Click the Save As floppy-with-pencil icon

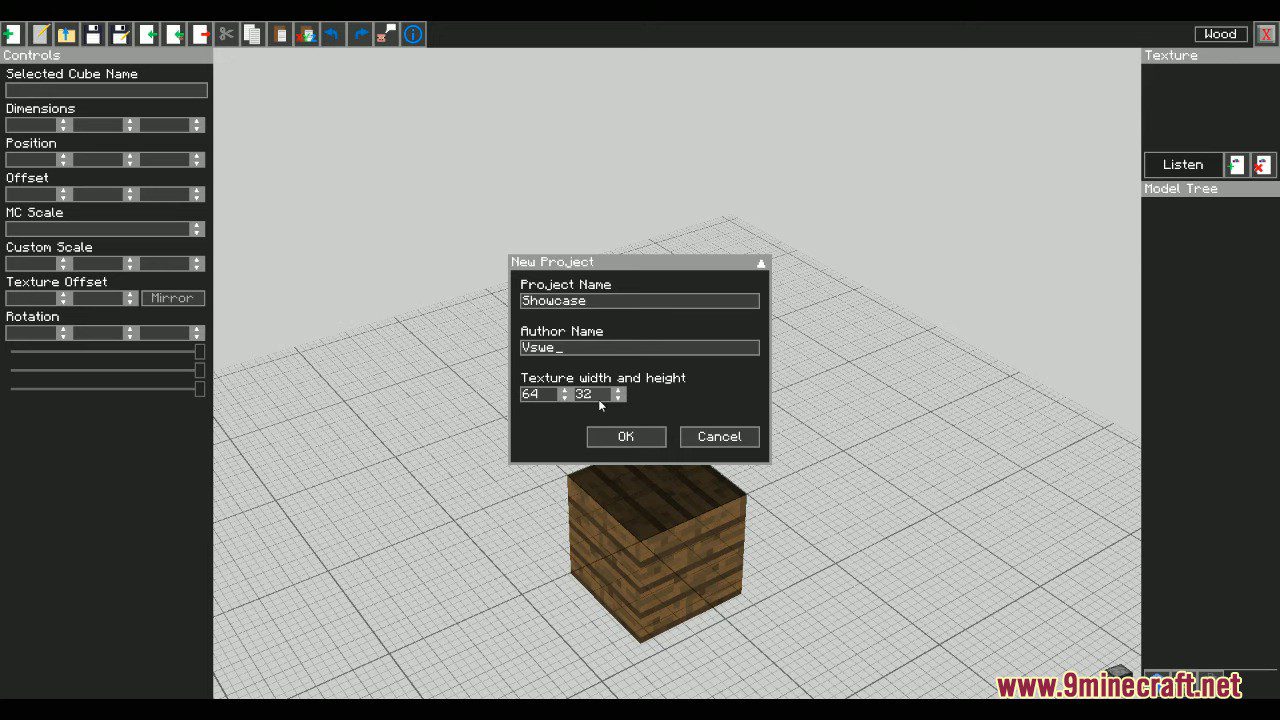point(120,35)
